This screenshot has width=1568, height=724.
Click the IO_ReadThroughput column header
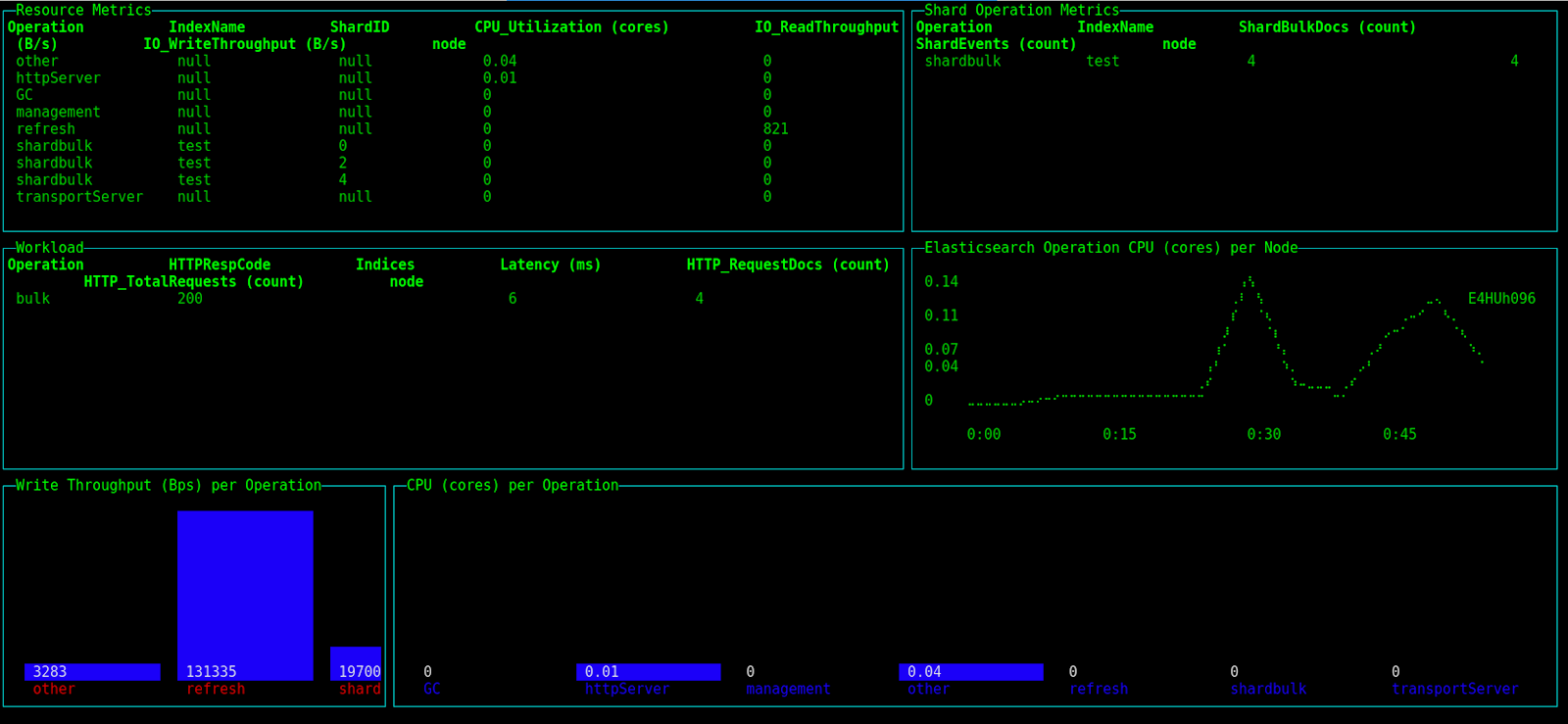(826, 27)
